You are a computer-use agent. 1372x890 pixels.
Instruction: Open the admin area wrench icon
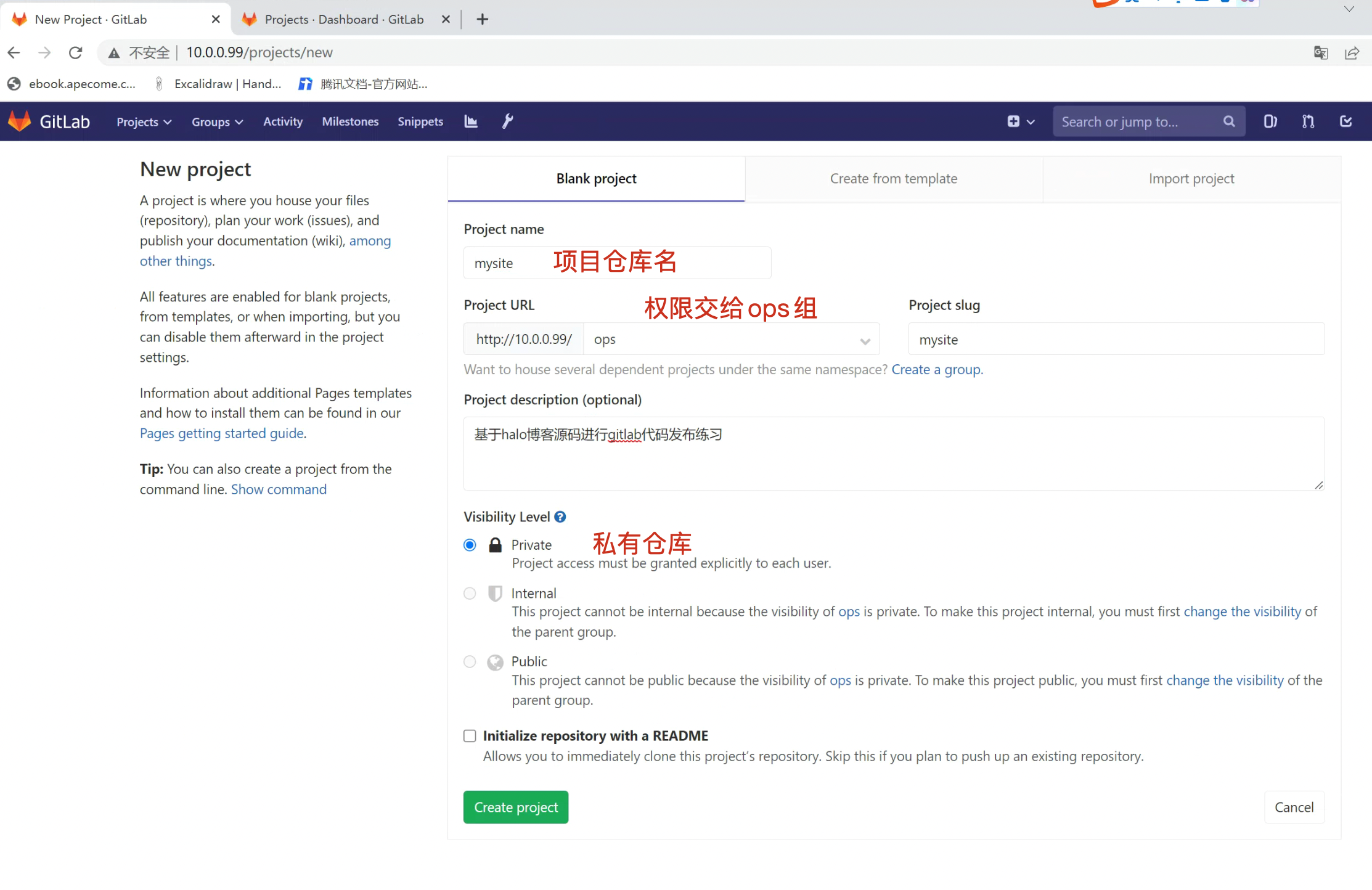[507, 121]
